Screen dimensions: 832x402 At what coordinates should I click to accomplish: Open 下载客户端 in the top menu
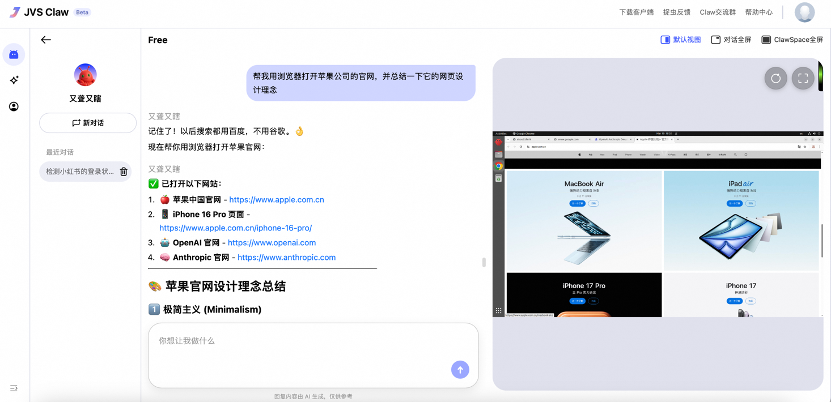639,13
